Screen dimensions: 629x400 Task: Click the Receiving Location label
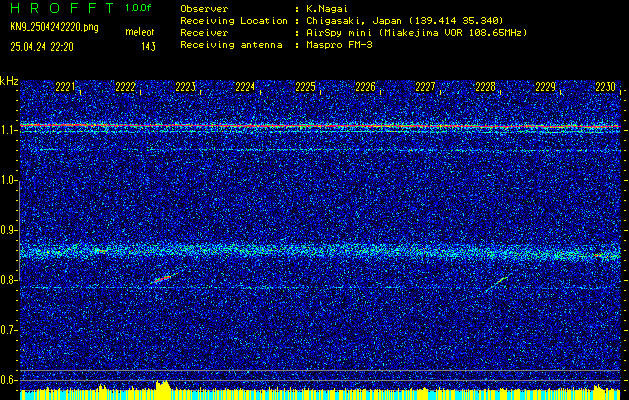click(x=234, y=20)
